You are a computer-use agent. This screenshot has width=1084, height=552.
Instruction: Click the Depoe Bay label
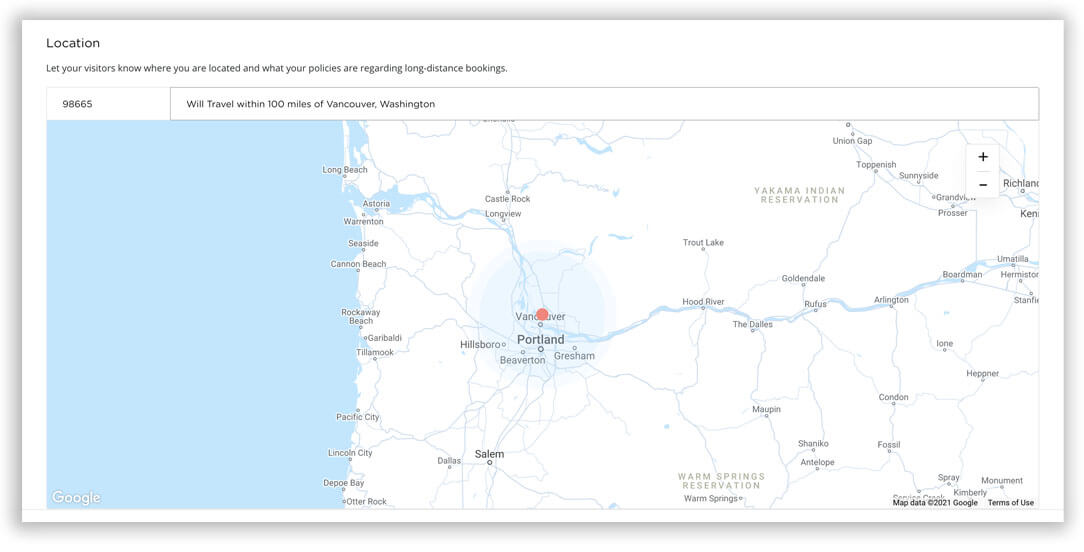click(x=344, y=483)
